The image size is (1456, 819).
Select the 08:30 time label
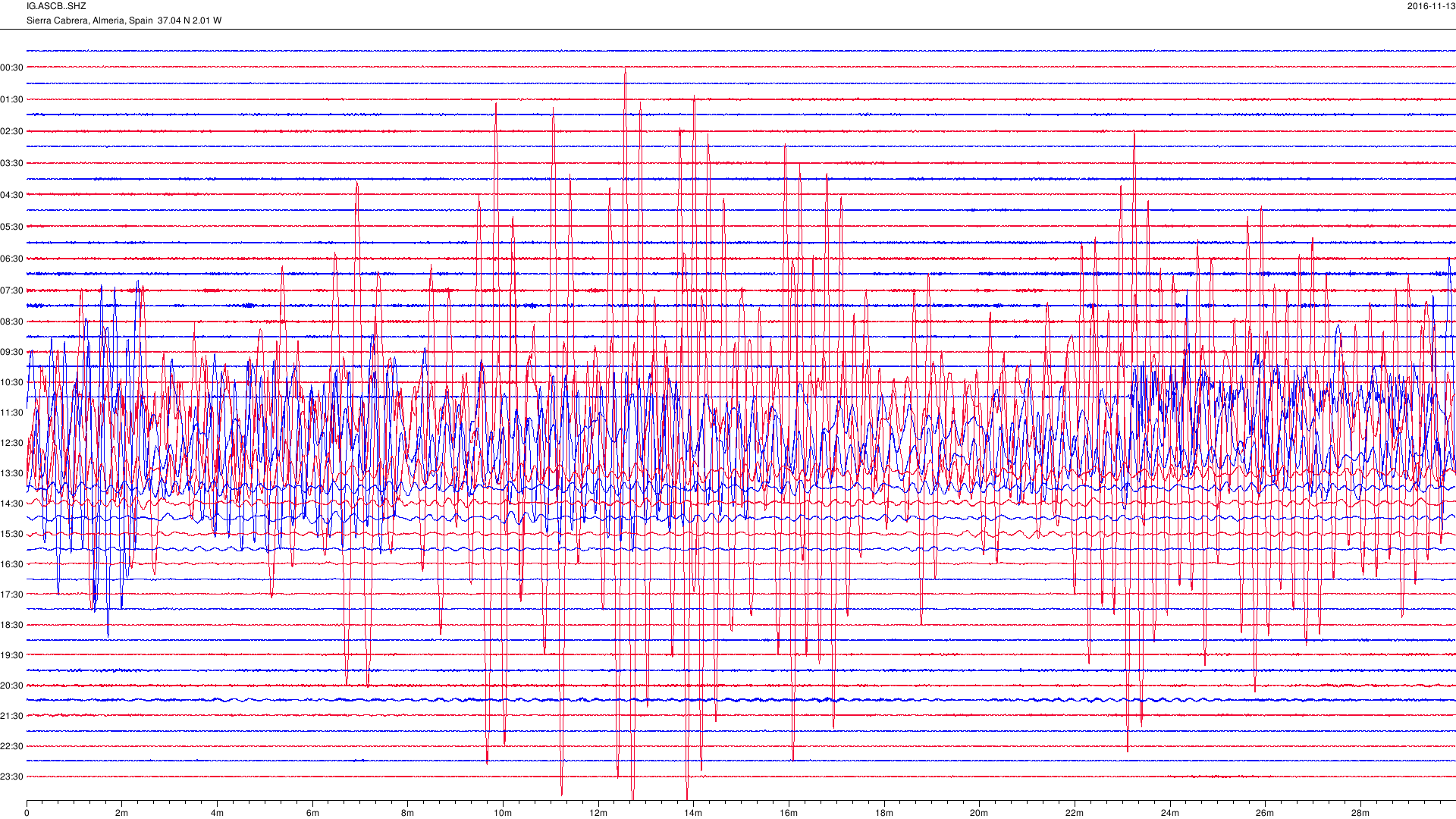12,322
